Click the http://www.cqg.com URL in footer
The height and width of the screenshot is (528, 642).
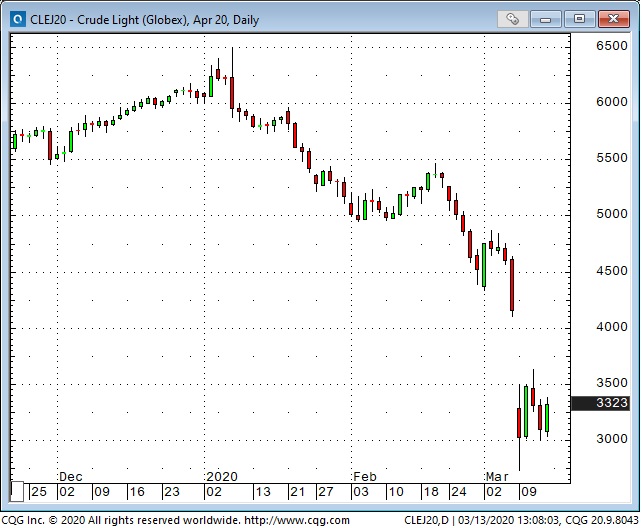pyautogui.click(x=297, y=520)
